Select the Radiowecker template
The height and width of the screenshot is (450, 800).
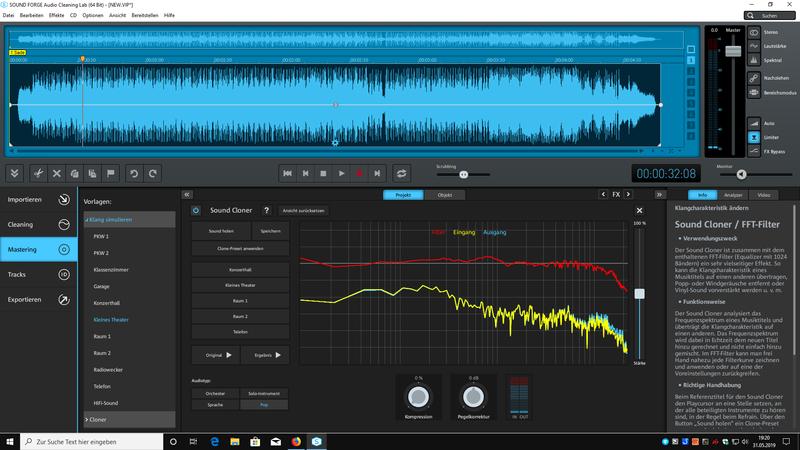(x=108, y=369)
